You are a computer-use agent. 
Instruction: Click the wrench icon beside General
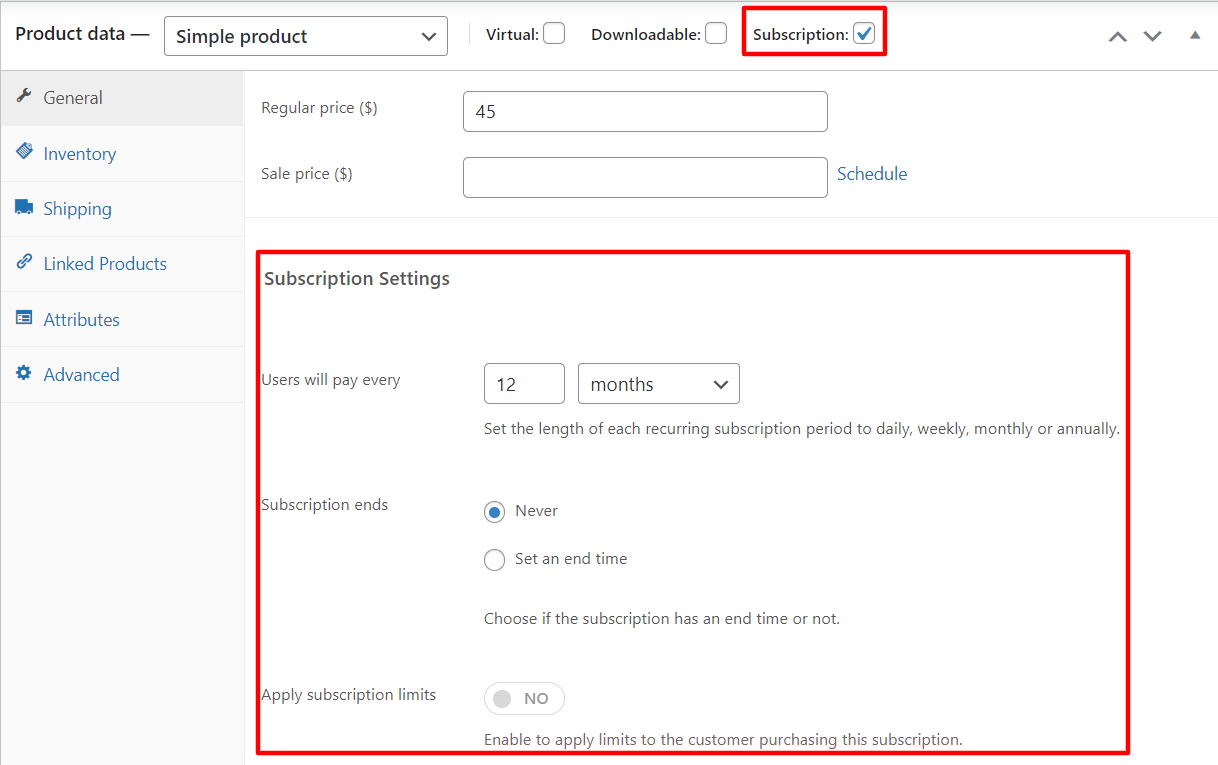[24, 97]
